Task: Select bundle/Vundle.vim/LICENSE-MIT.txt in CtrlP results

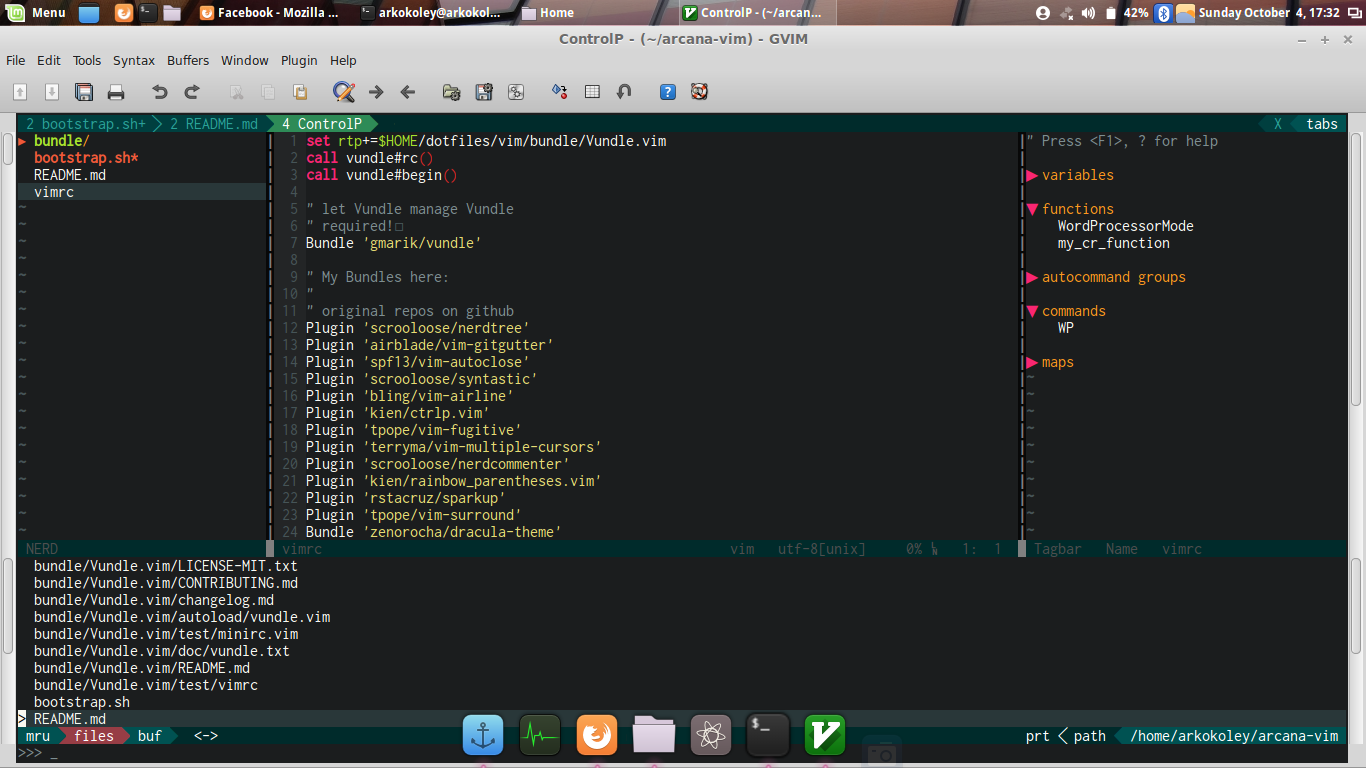Action: [x=166, y=566]
